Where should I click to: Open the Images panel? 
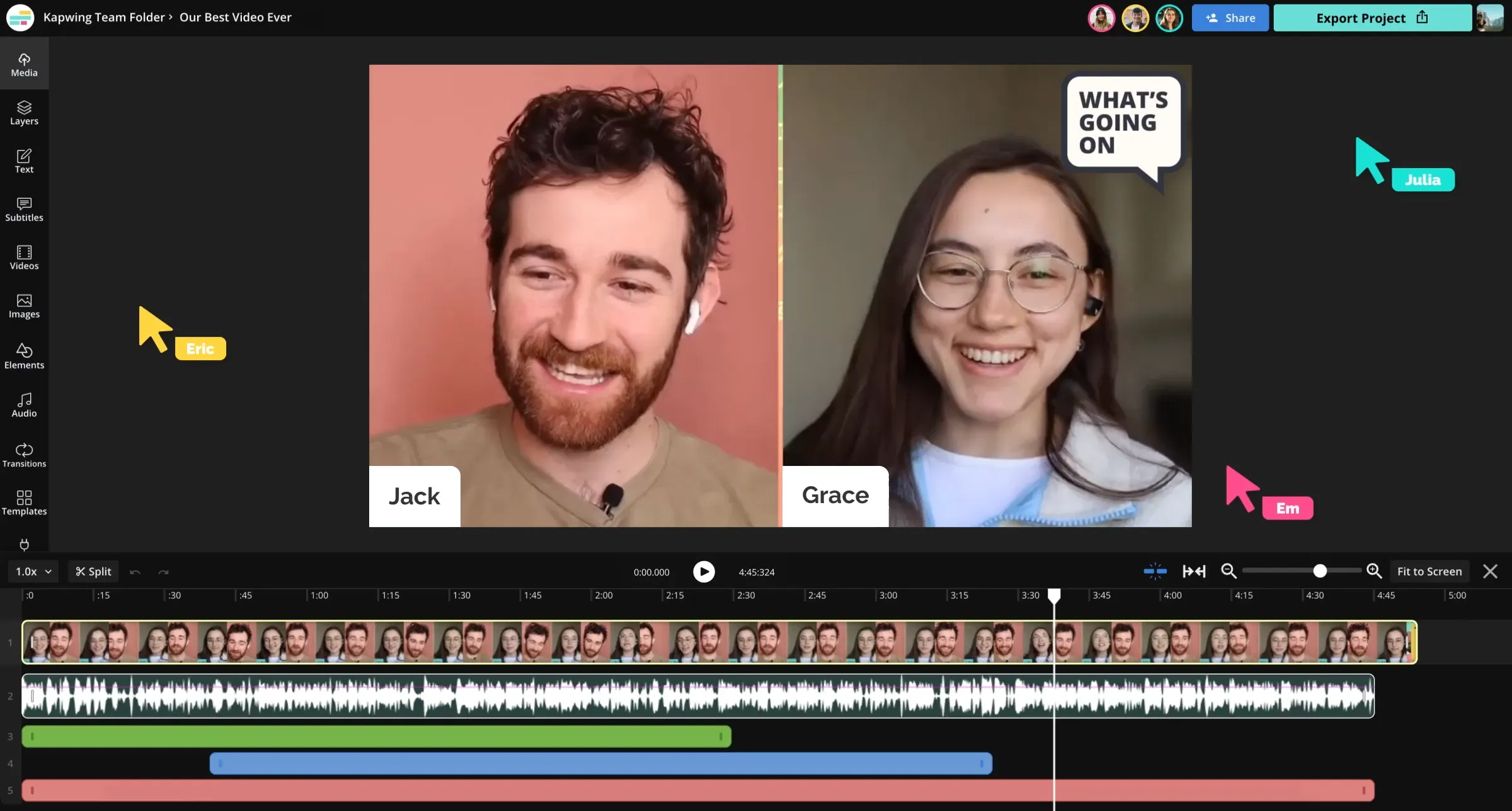[x=24, y=306]
